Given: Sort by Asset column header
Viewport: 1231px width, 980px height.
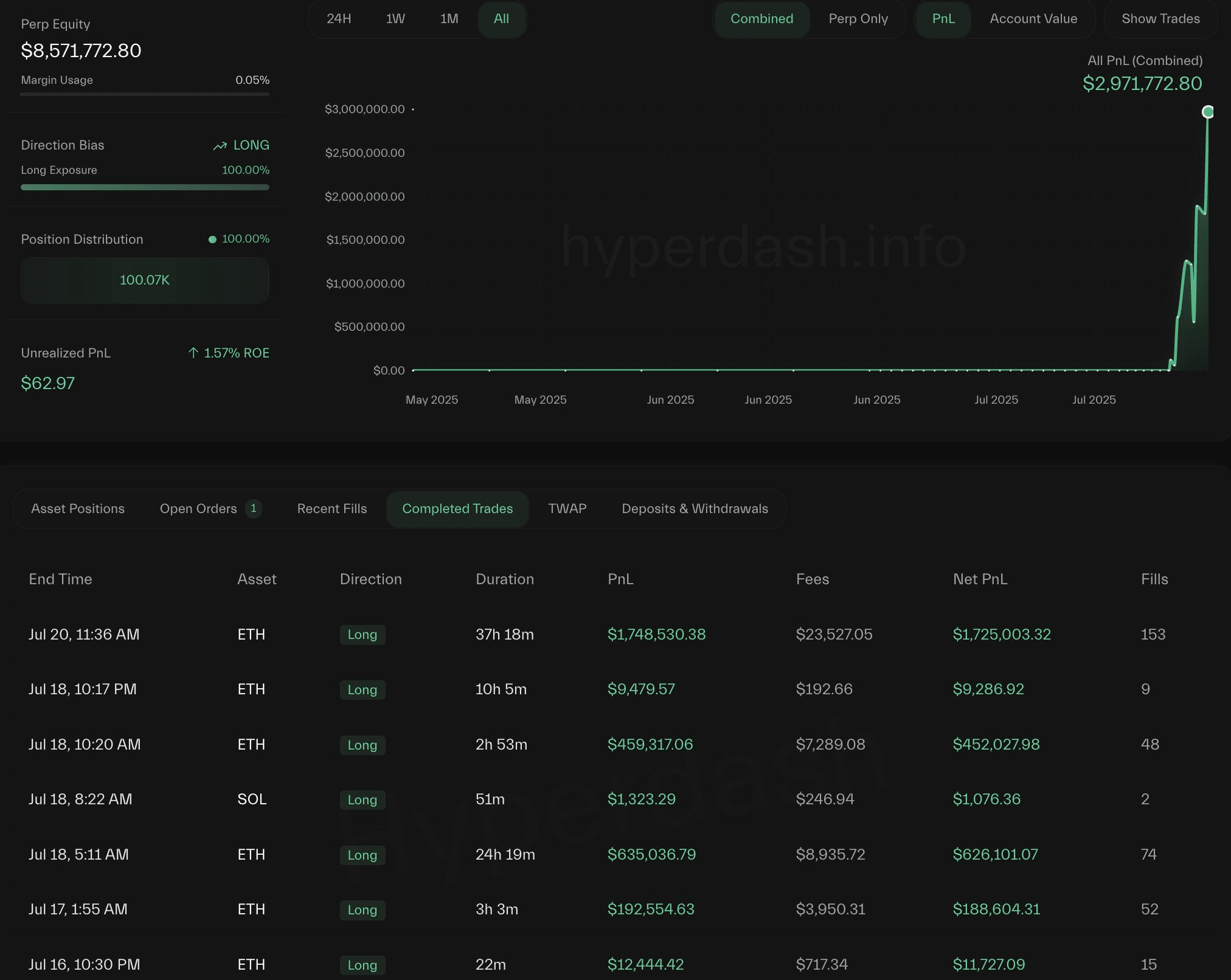Looking at the screenshot, I should point(257,579).
